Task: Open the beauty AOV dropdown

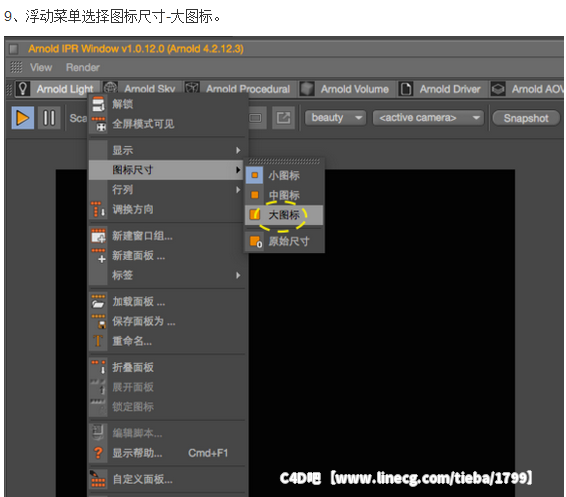Action: tap(335, 118)
